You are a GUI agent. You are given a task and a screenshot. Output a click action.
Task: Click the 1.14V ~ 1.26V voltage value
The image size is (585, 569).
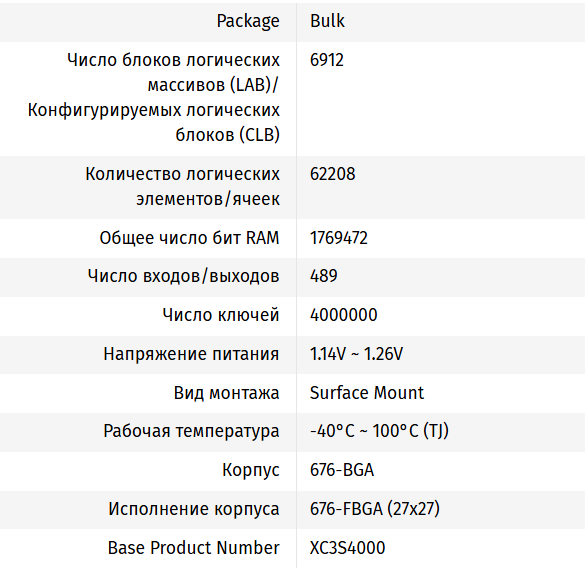[x=356, y=354]
